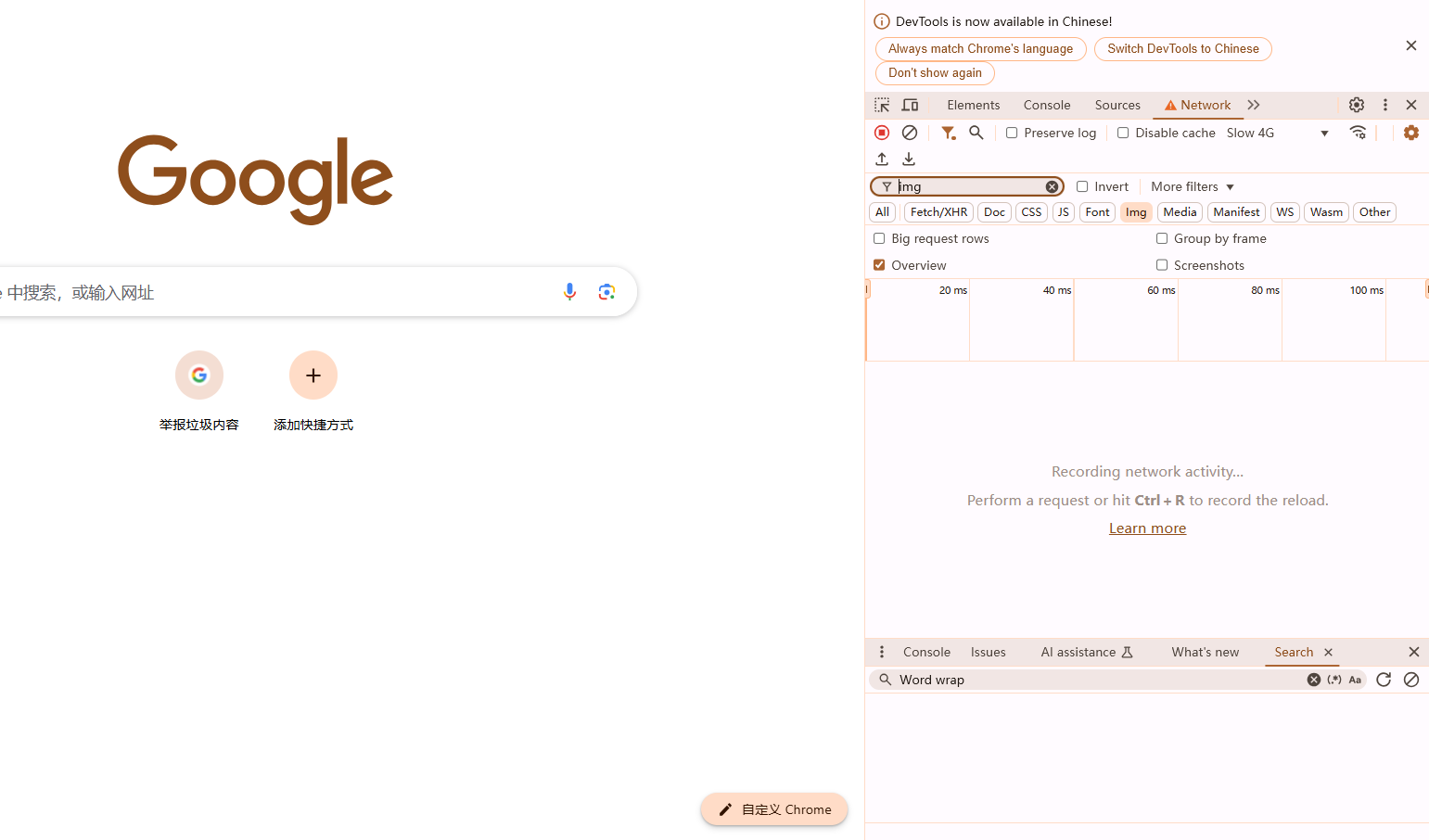Click the inspect element selector icon
Screen dimensions: 1429x840
882,105
